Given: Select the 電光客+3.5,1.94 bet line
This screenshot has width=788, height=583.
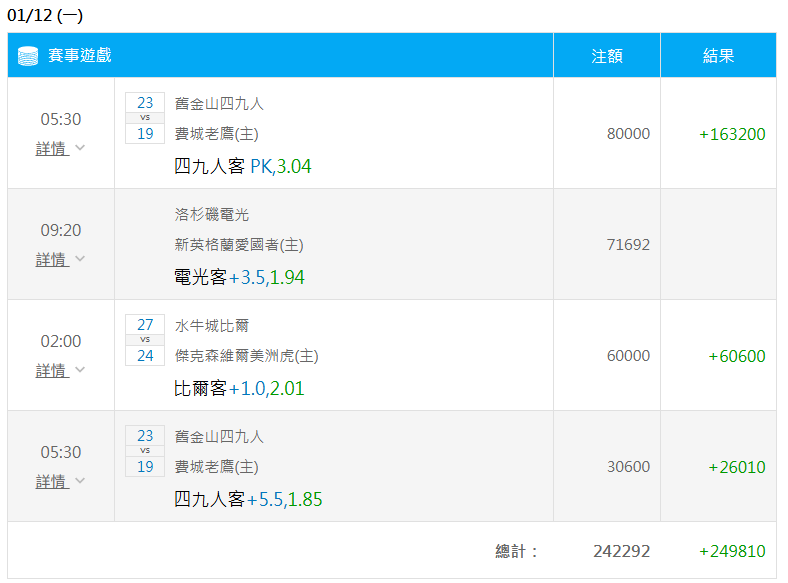Looking at the screenshot, I should click(x=239, y=277).
